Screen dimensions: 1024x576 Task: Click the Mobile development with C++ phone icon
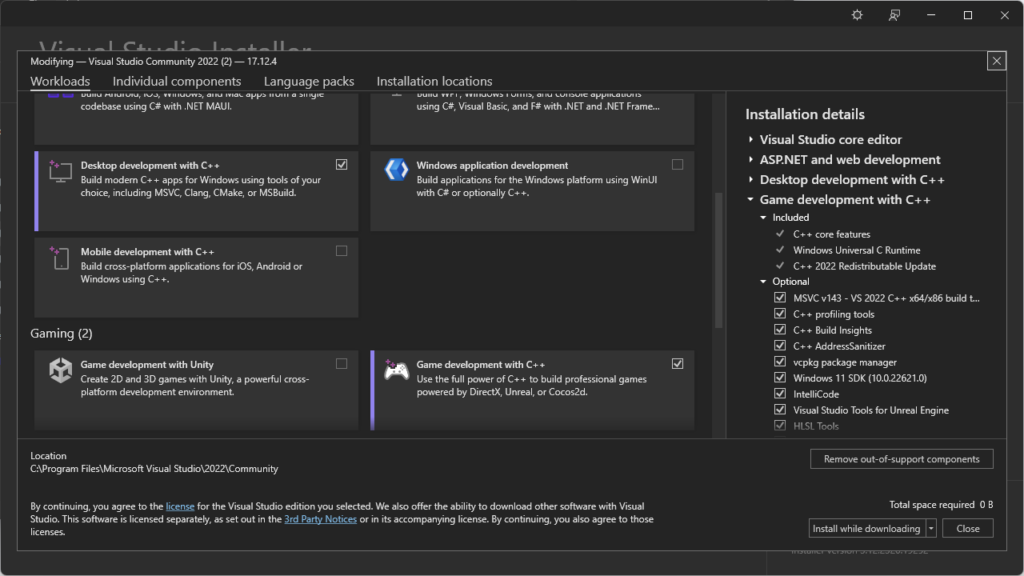click(x=62, y=258)
